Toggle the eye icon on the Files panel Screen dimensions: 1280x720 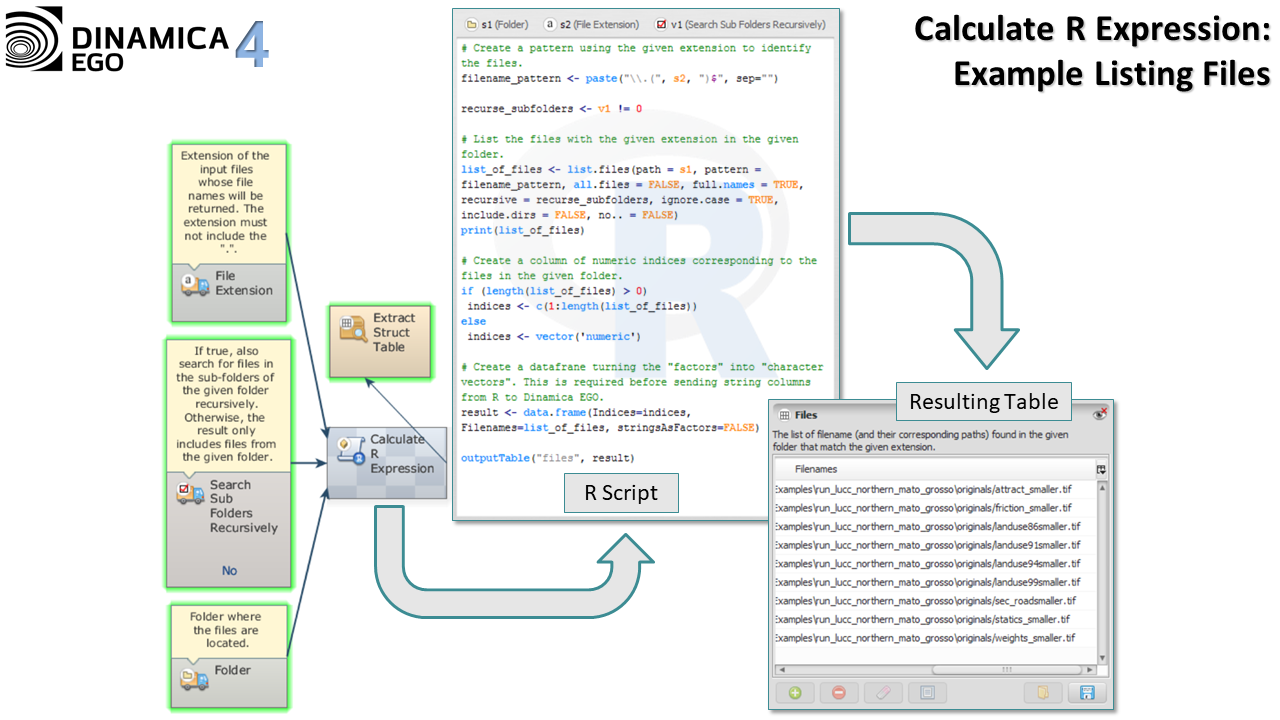[x=1100, y=414]
